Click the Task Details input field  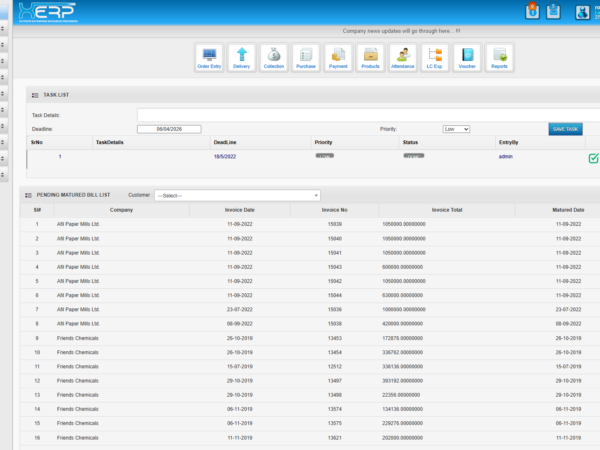click(368, 115)
